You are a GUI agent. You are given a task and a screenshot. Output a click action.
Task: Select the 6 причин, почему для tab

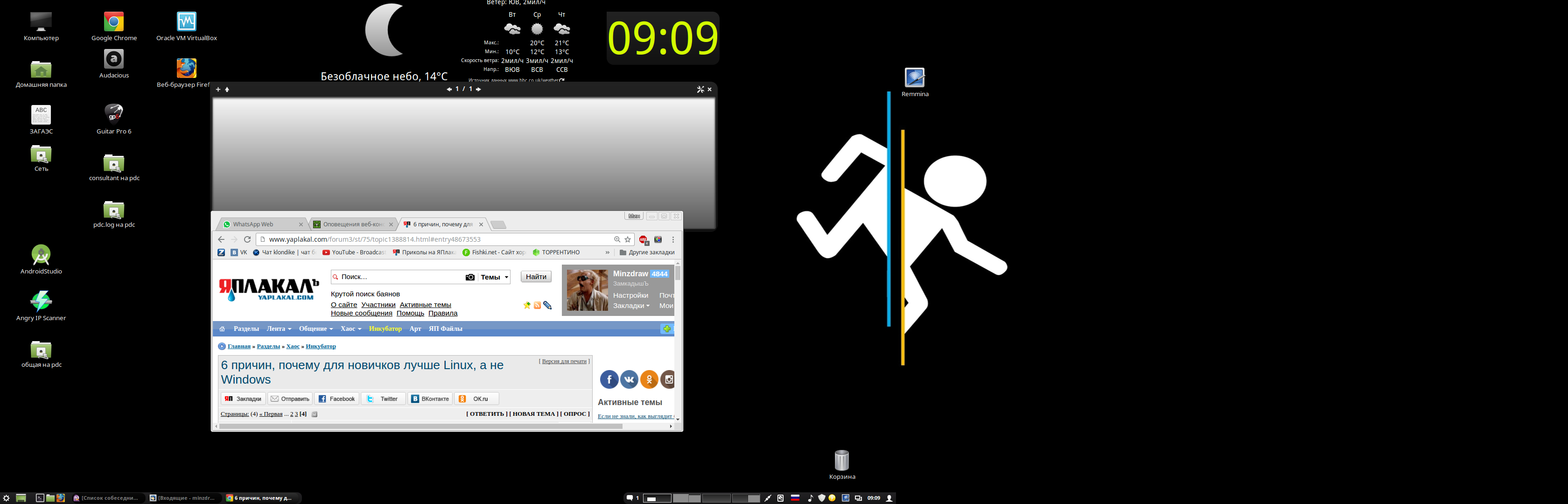tap(443, 224)
